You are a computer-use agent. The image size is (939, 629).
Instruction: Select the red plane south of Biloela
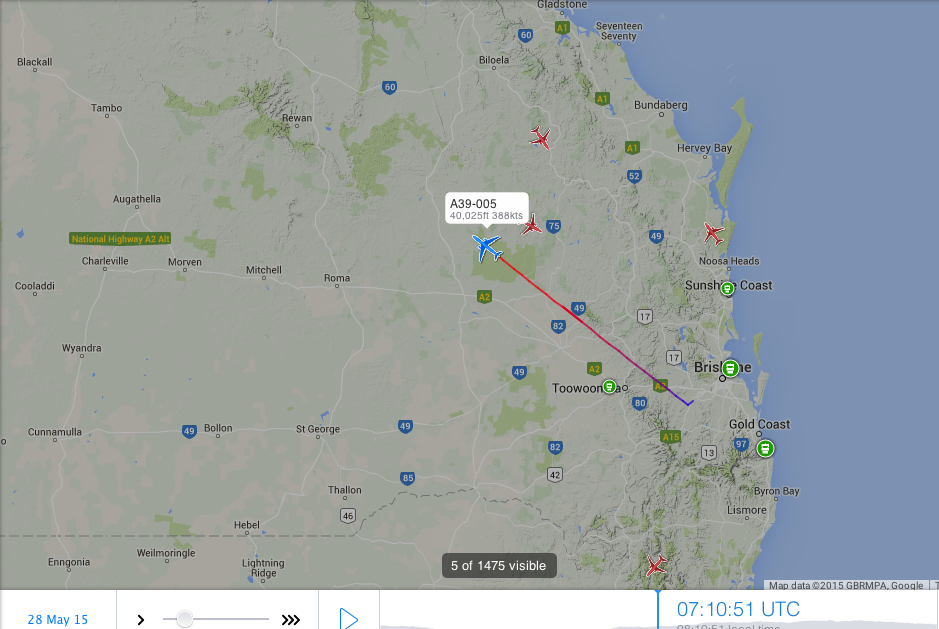540,138
